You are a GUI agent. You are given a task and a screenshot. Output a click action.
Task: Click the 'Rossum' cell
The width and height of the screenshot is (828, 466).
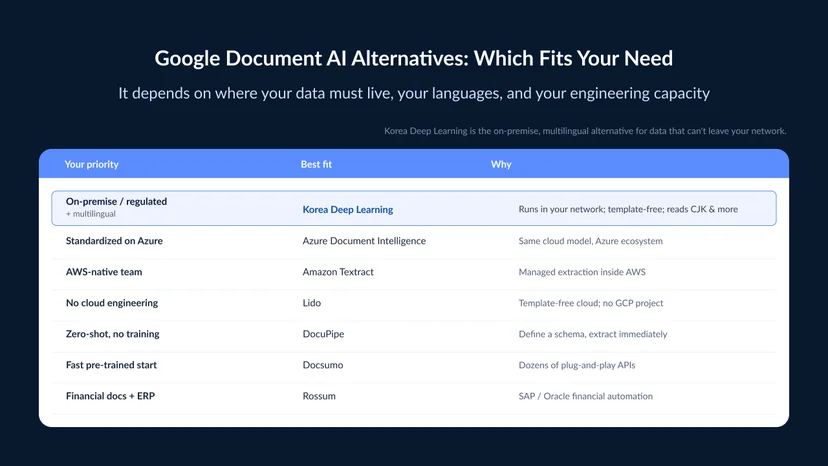319,396
